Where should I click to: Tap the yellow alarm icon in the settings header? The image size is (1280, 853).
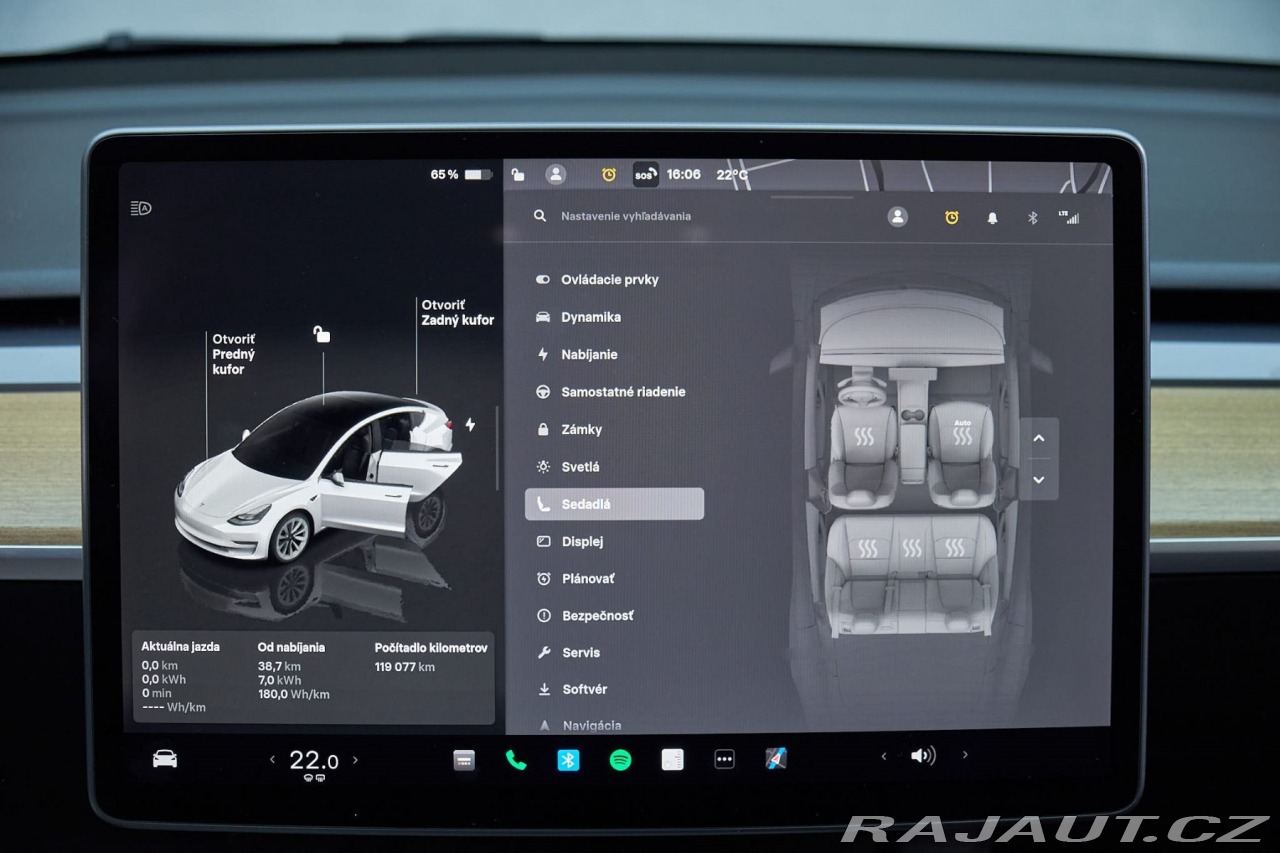(x=951, y=217)
